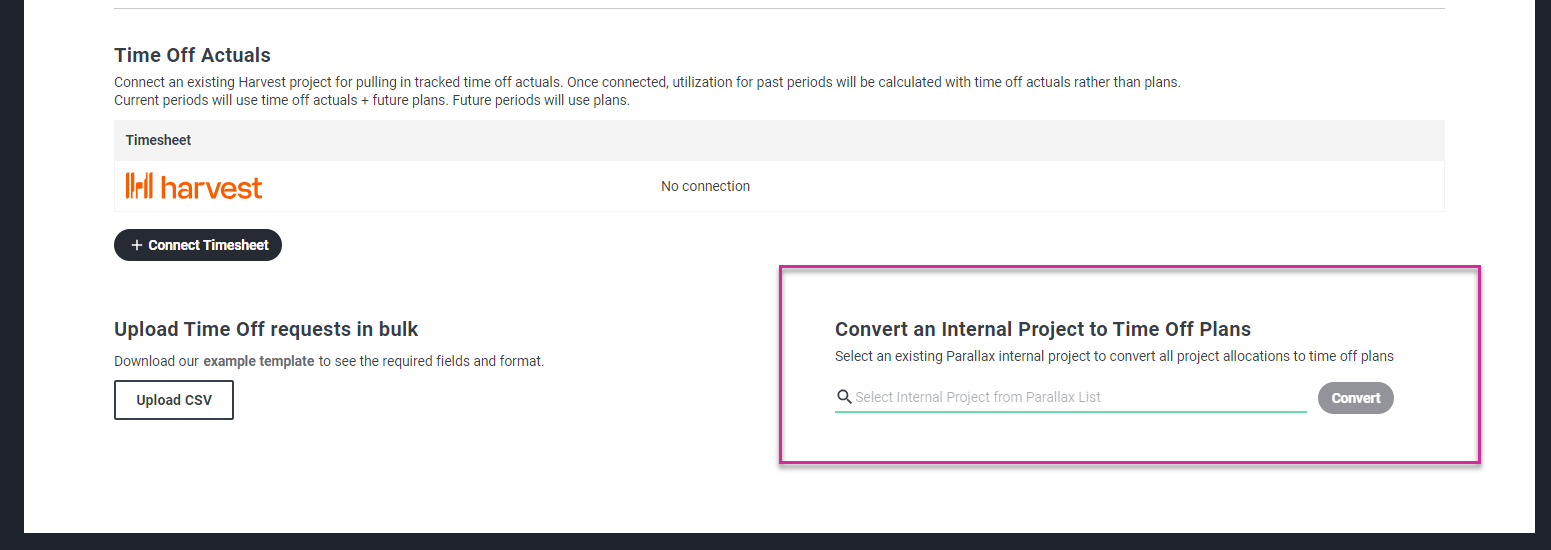Screen dimensions: 1551x550
Task: Click Convert an Internal Project heading
Action: pyautogui.click(x=1043, y=329)
